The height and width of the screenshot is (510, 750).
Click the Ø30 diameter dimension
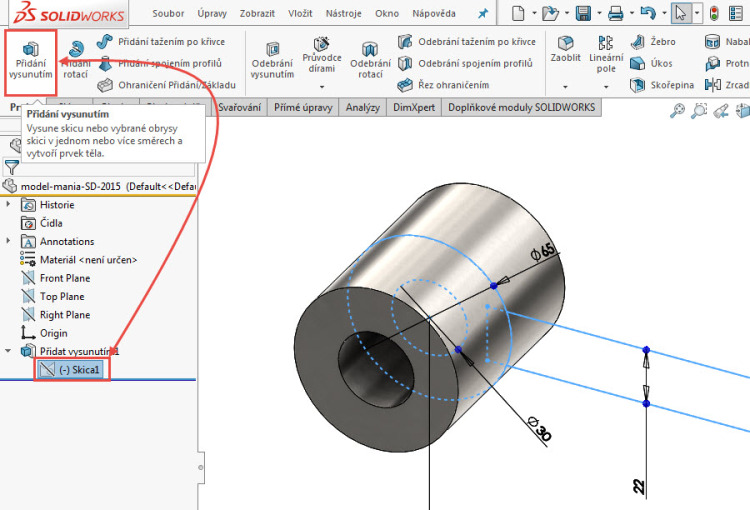(540, 428)
